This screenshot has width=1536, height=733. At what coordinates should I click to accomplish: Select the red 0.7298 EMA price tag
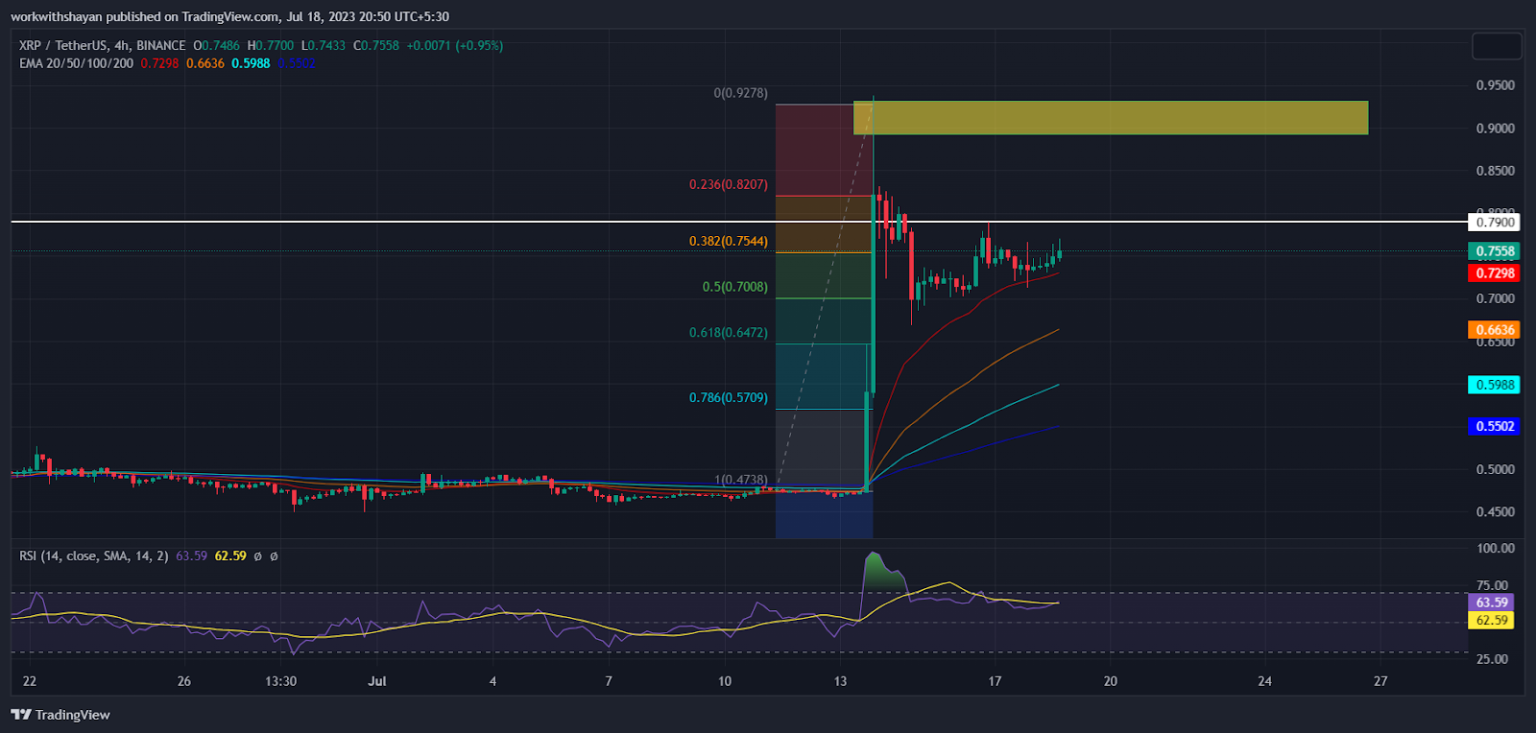pyautogui.click(x=1494, y=273)
